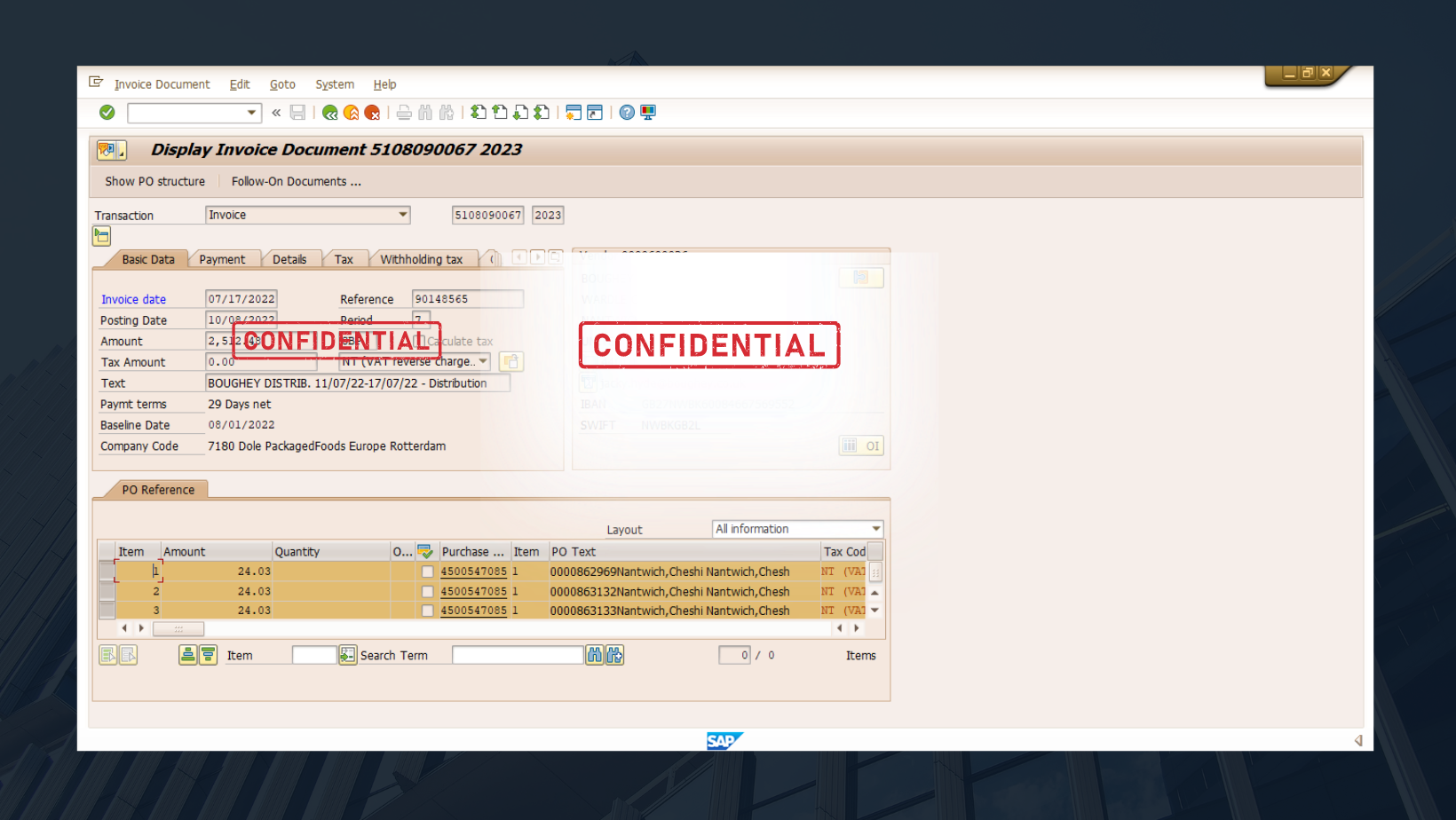Click the Show PO structure button
The width and height of the screenshot is (1456, 820).
(155, 181)
